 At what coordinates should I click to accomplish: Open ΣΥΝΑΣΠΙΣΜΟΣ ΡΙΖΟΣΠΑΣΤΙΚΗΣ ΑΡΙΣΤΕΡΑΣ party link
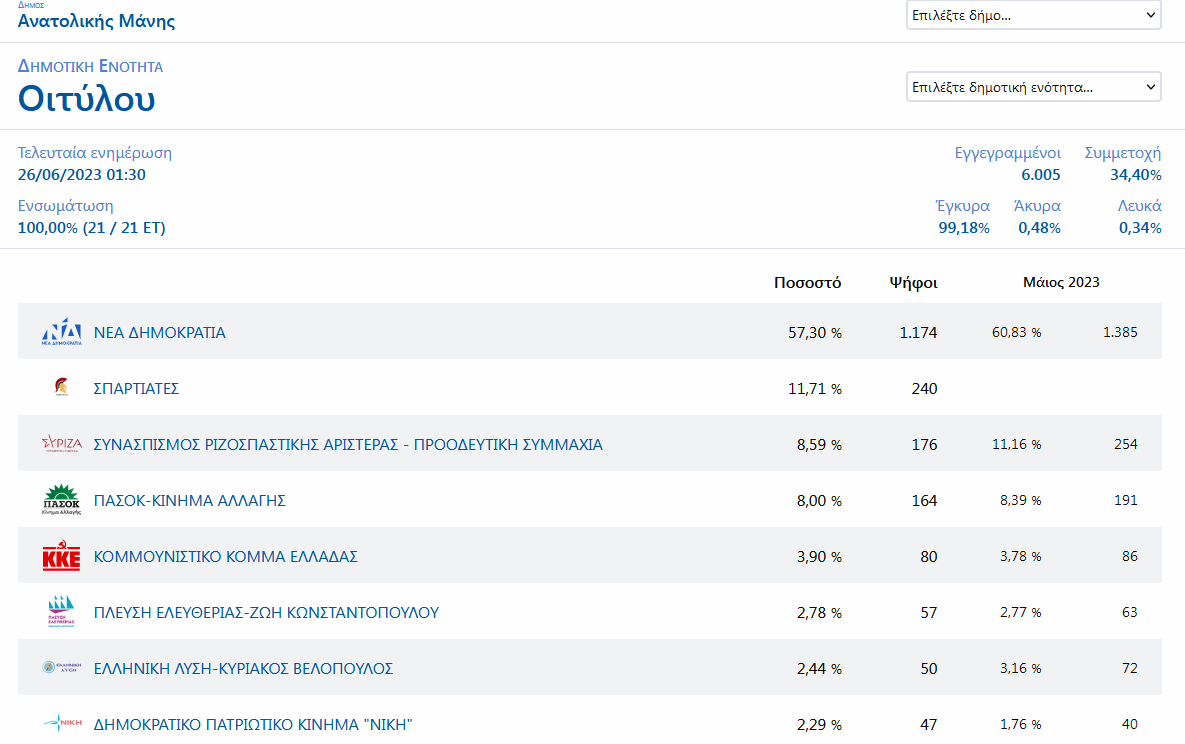(348, 445)
